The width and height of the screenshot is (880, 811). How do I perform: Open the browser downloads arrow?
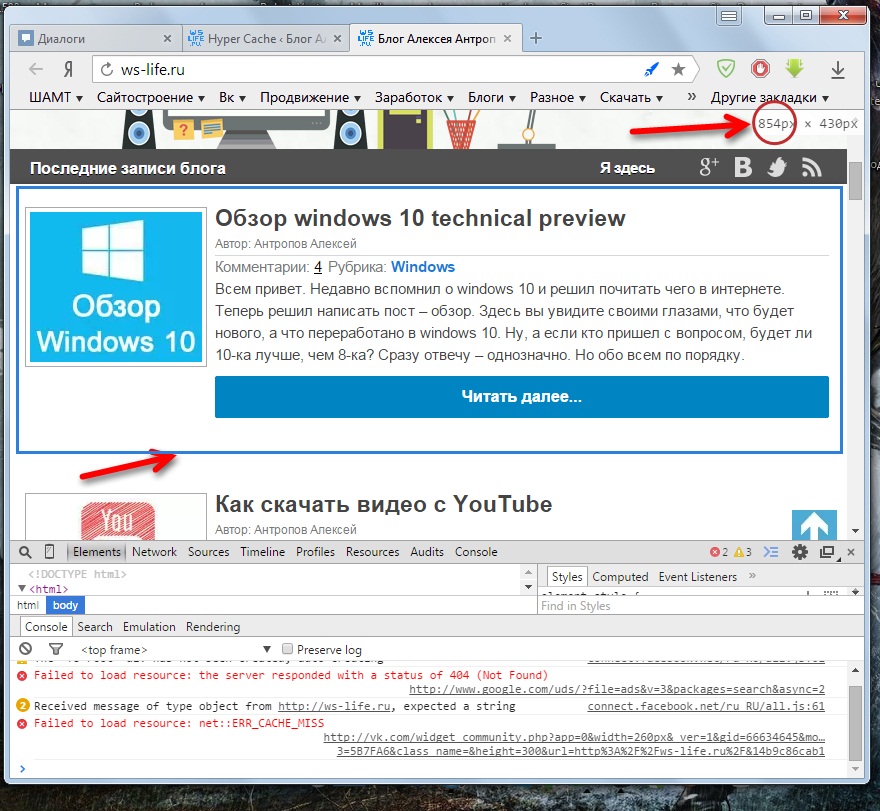tap(837, 70)
